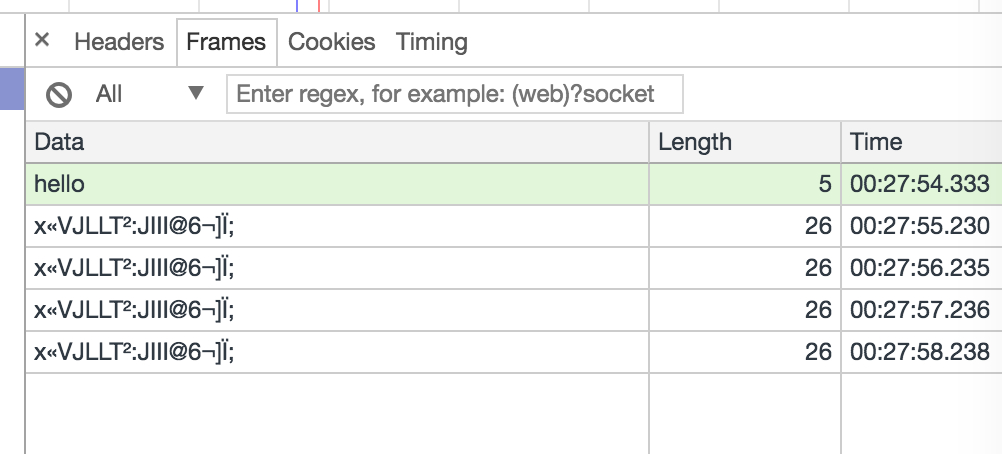Sort by the Data column header

[x=337, y=142]
